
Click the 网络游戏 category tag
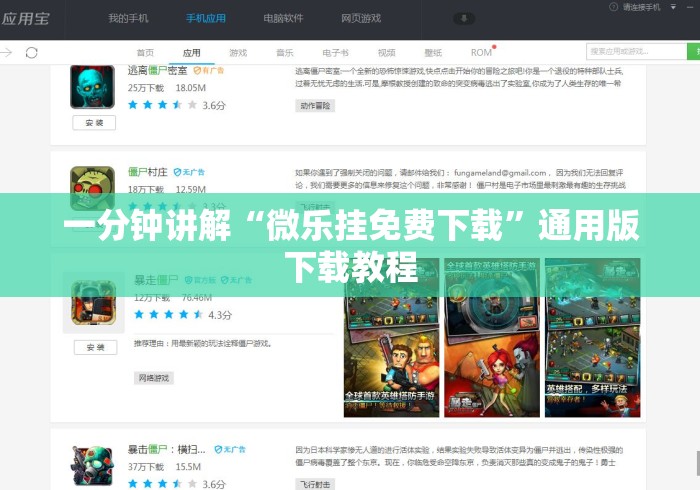pyautogui.click(x=154, y=378)
